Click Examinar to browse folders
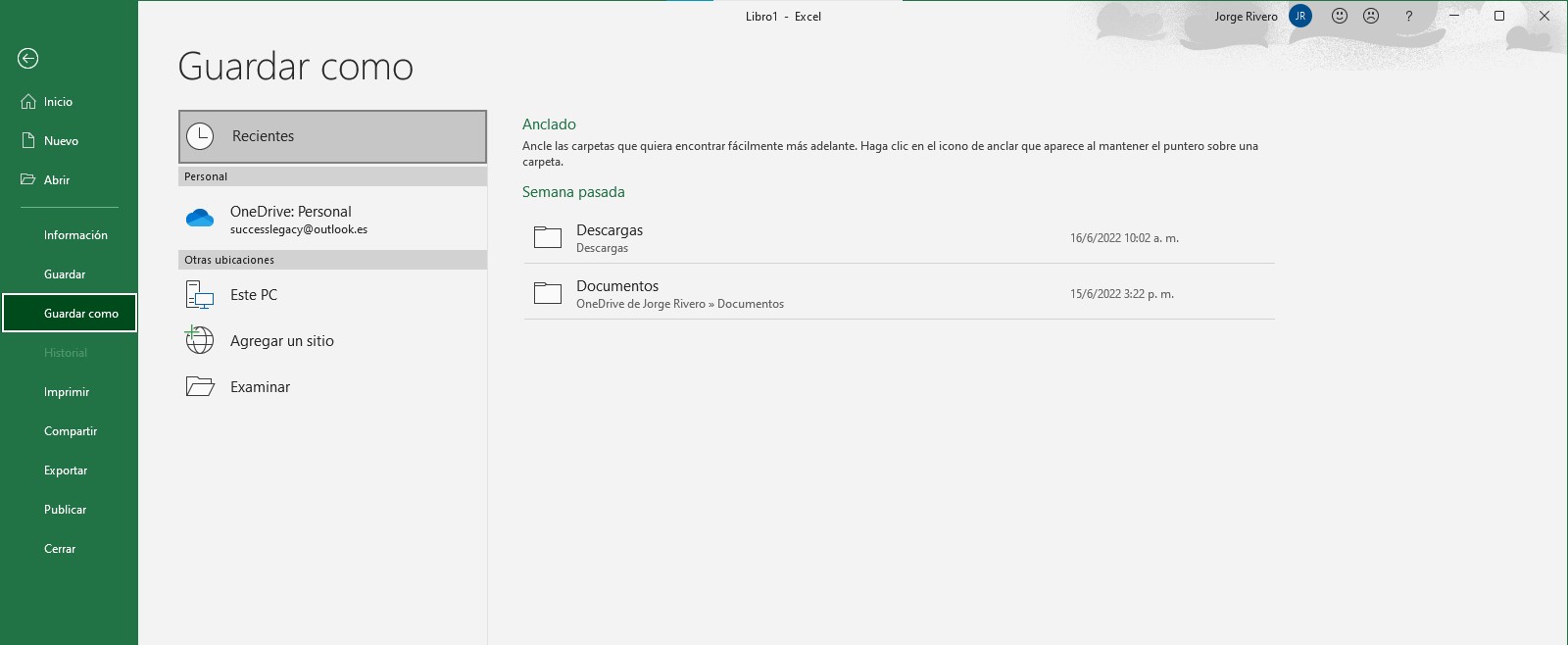 (x=332, y=387)
